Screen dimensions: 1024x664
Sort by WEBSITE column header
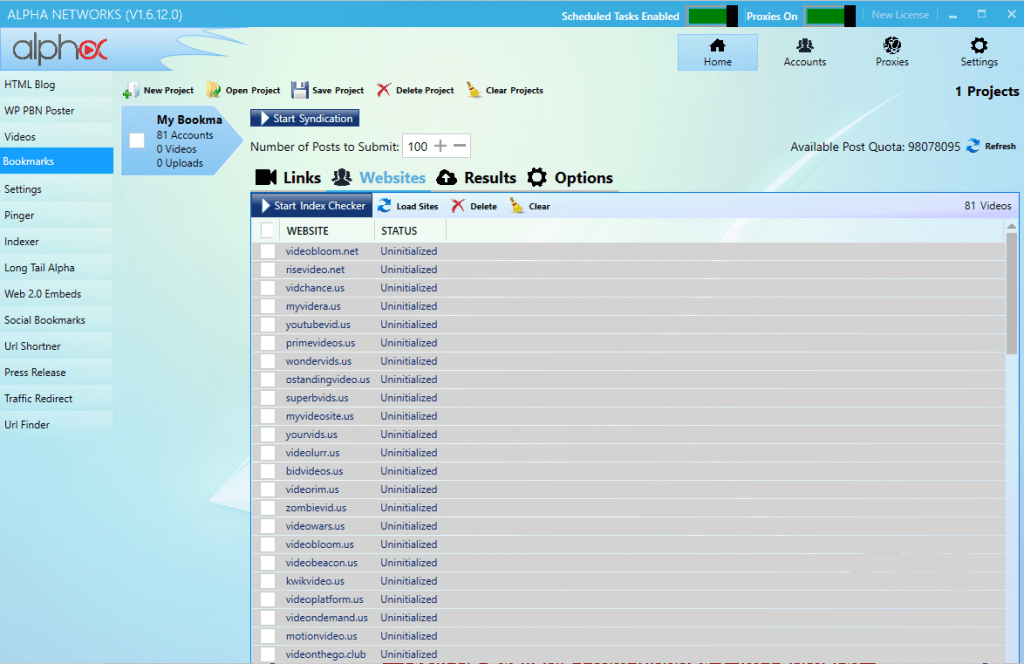pyautogui.click(x=327, y=230)
